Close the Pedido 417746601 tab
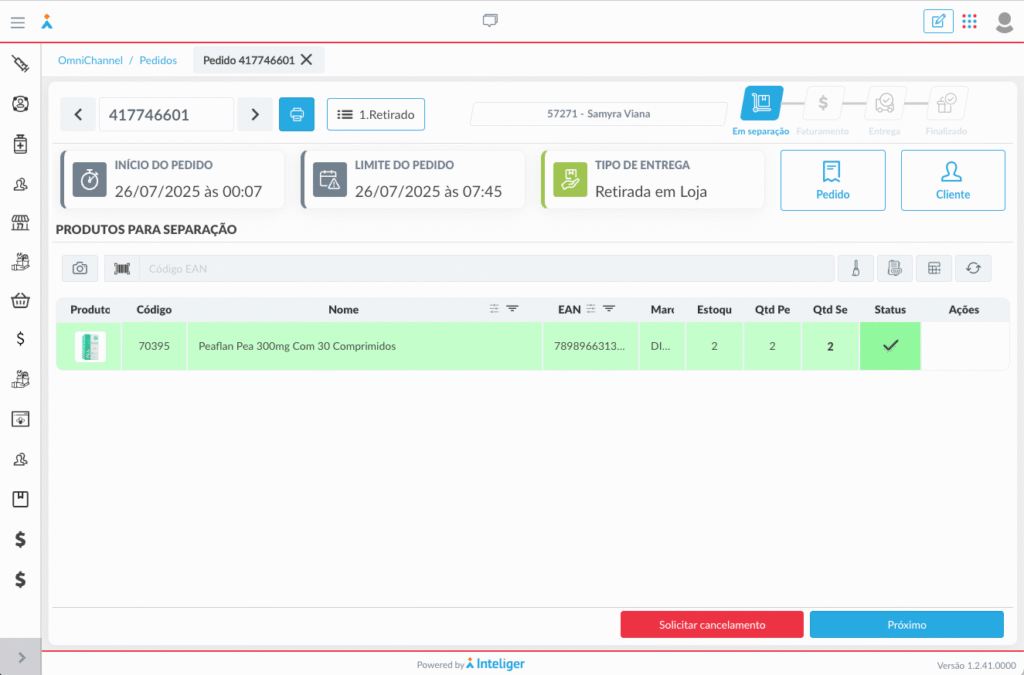 tap(307, 60)
